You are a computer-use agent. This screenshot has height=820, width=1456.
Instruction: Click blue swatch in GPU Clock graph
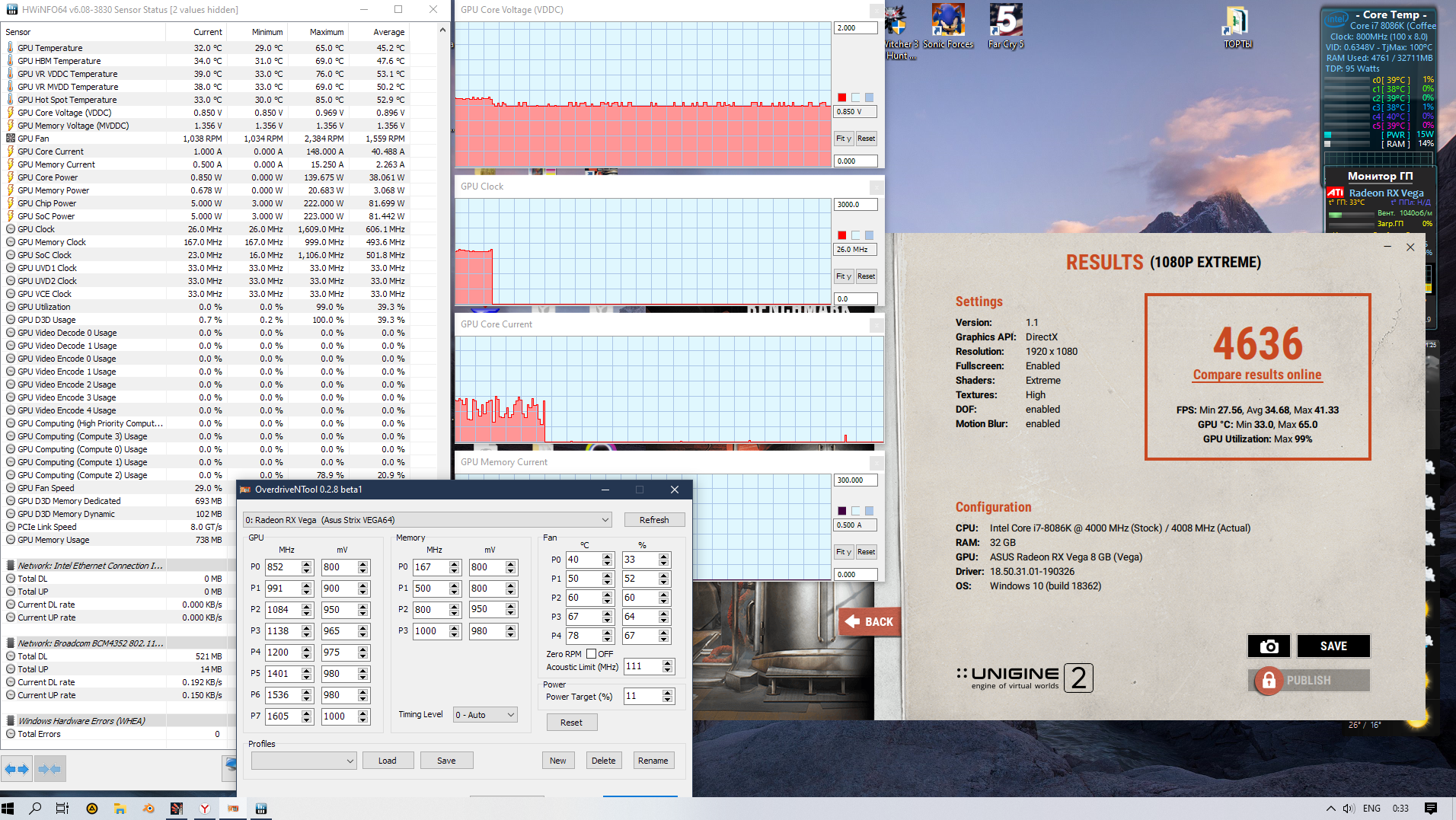click(x=870, y=235)
